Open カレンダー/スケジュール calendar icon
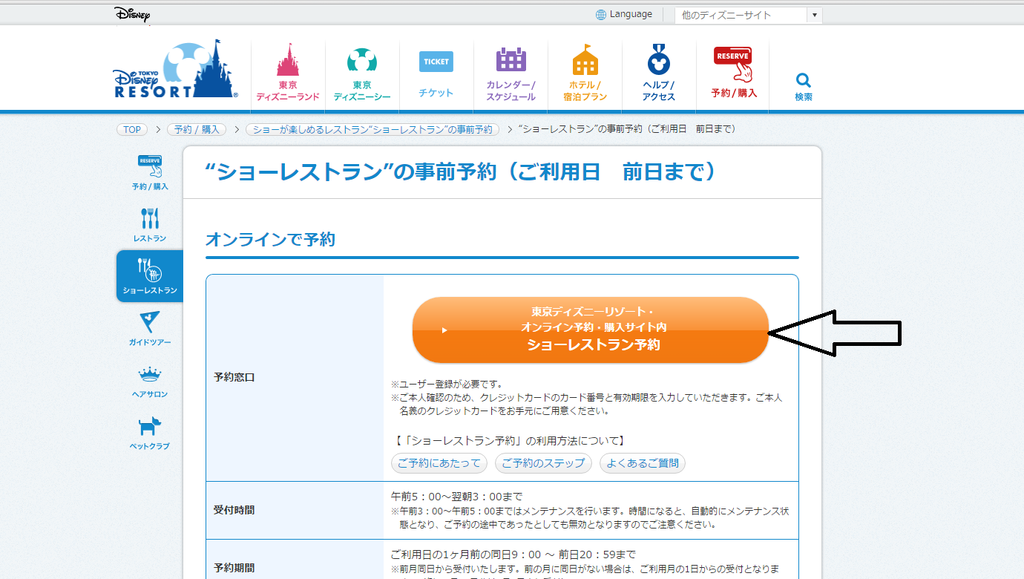Screen dimensions: 1024x579 click(511, 60)
